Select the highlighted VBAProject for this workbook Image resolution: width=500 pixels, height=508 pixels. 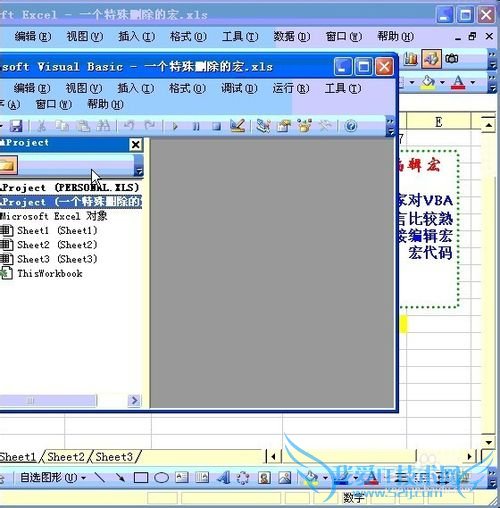click(x=71, y=202)
